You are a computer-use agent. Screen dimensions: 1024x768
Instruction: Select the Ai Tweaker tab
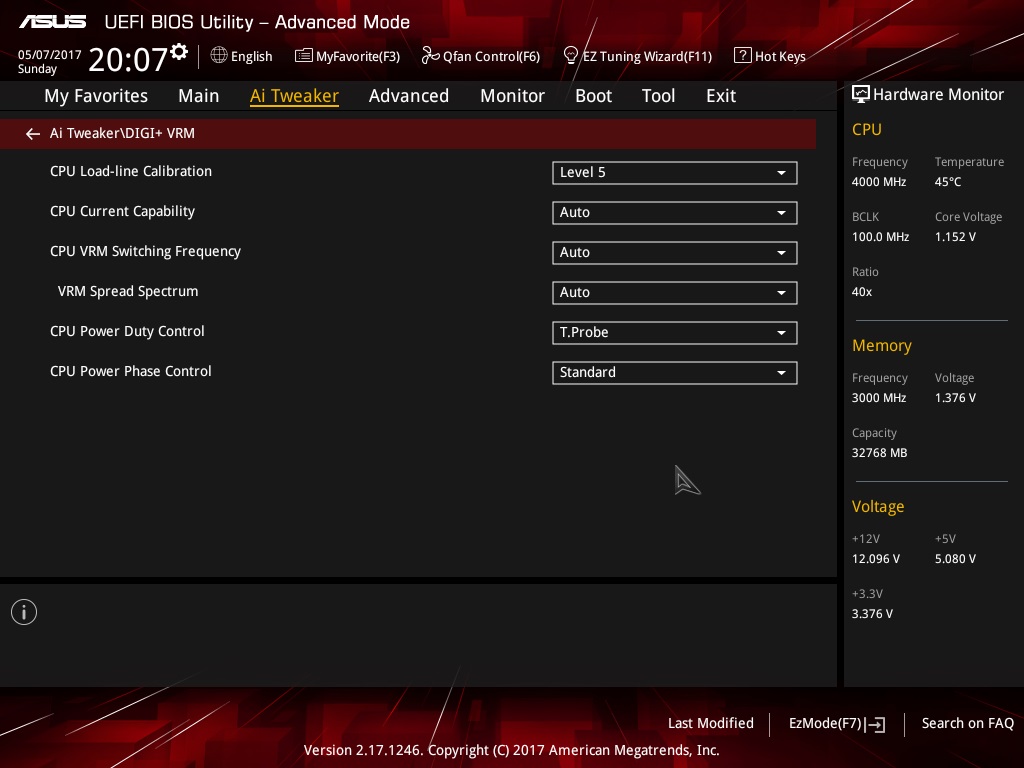(x=294, y=96)
